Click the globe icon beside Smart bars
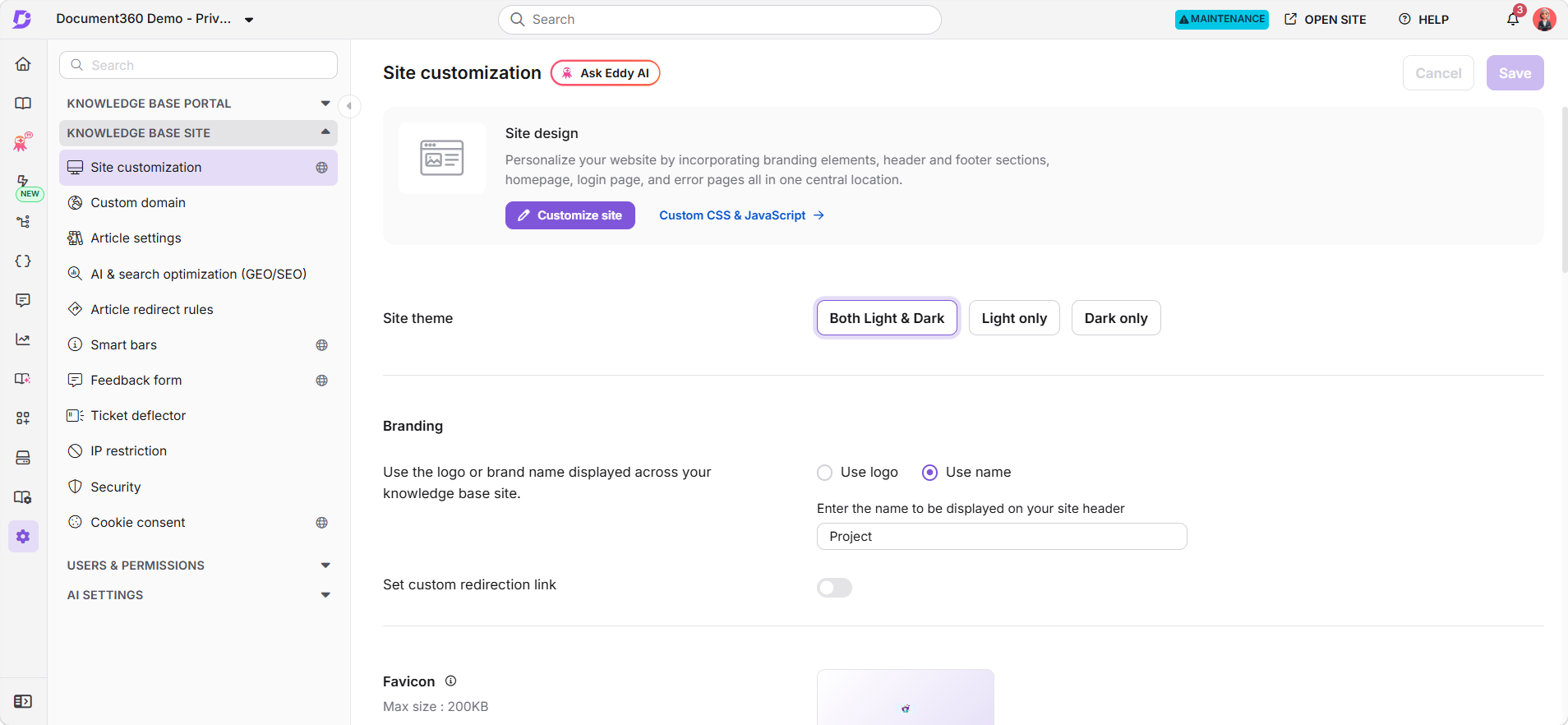1568x725 pixels. pyautogui.click(x=322, y=345)
